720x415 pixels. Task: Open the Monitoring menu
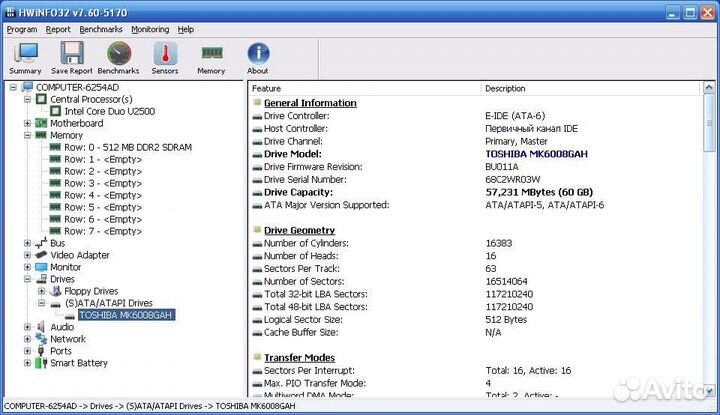coord(150,29)
